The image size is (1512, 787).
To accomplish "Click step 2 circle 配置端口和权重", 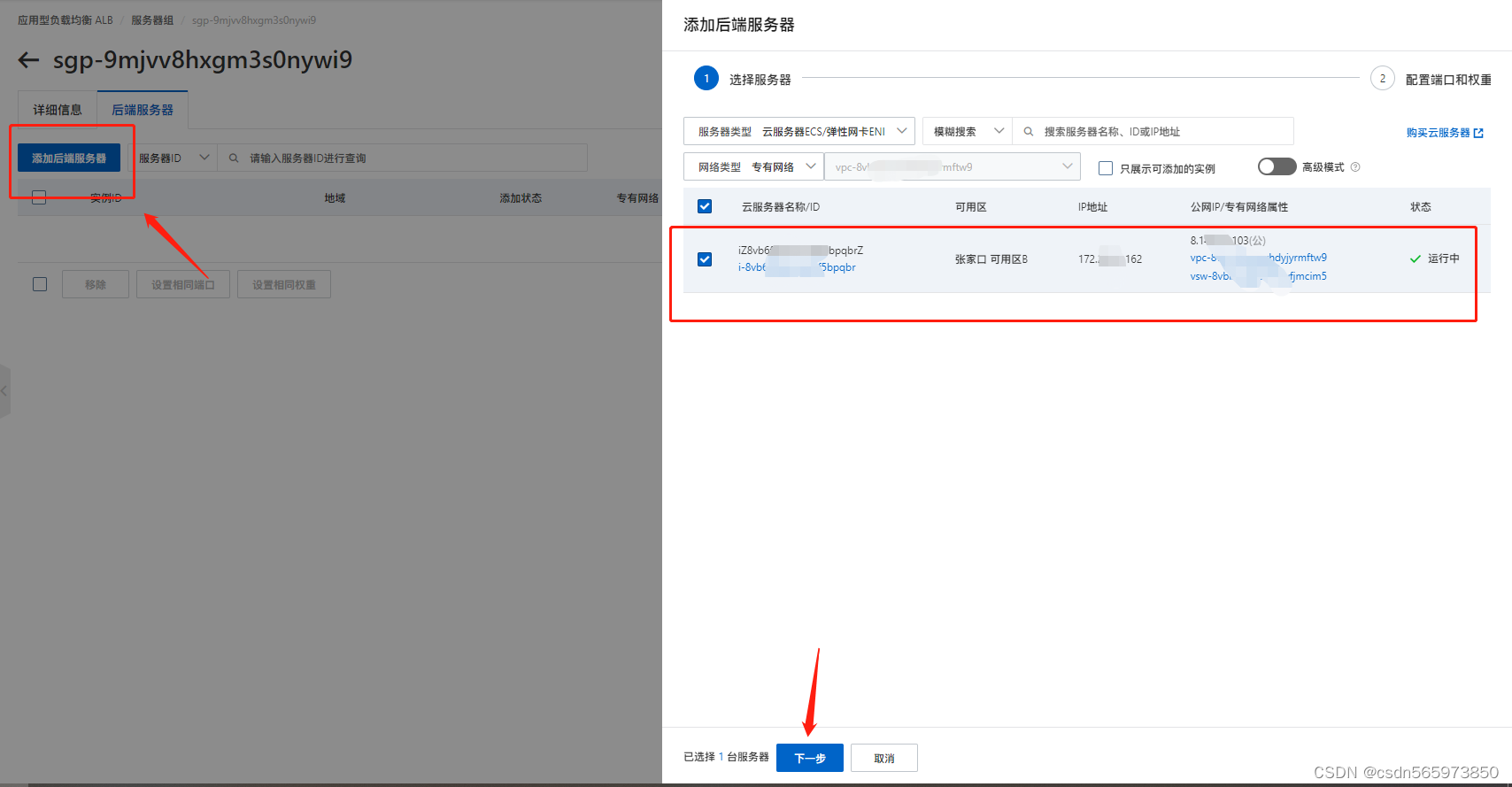I will [1383, 79].
